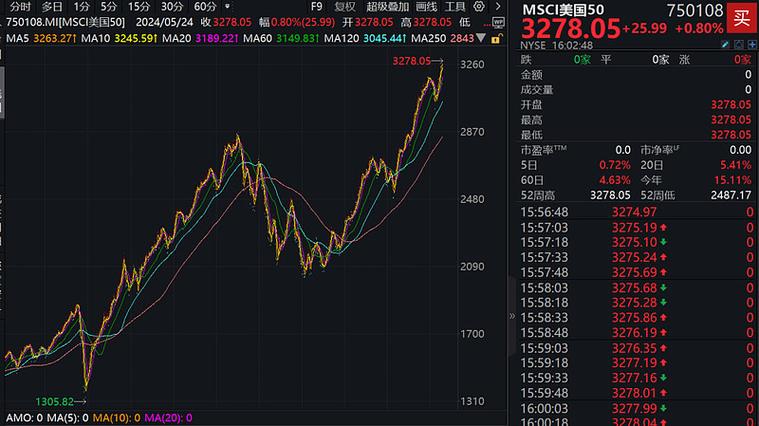Click the 15:59:48 tick row
759x426 pixels.
636,393
